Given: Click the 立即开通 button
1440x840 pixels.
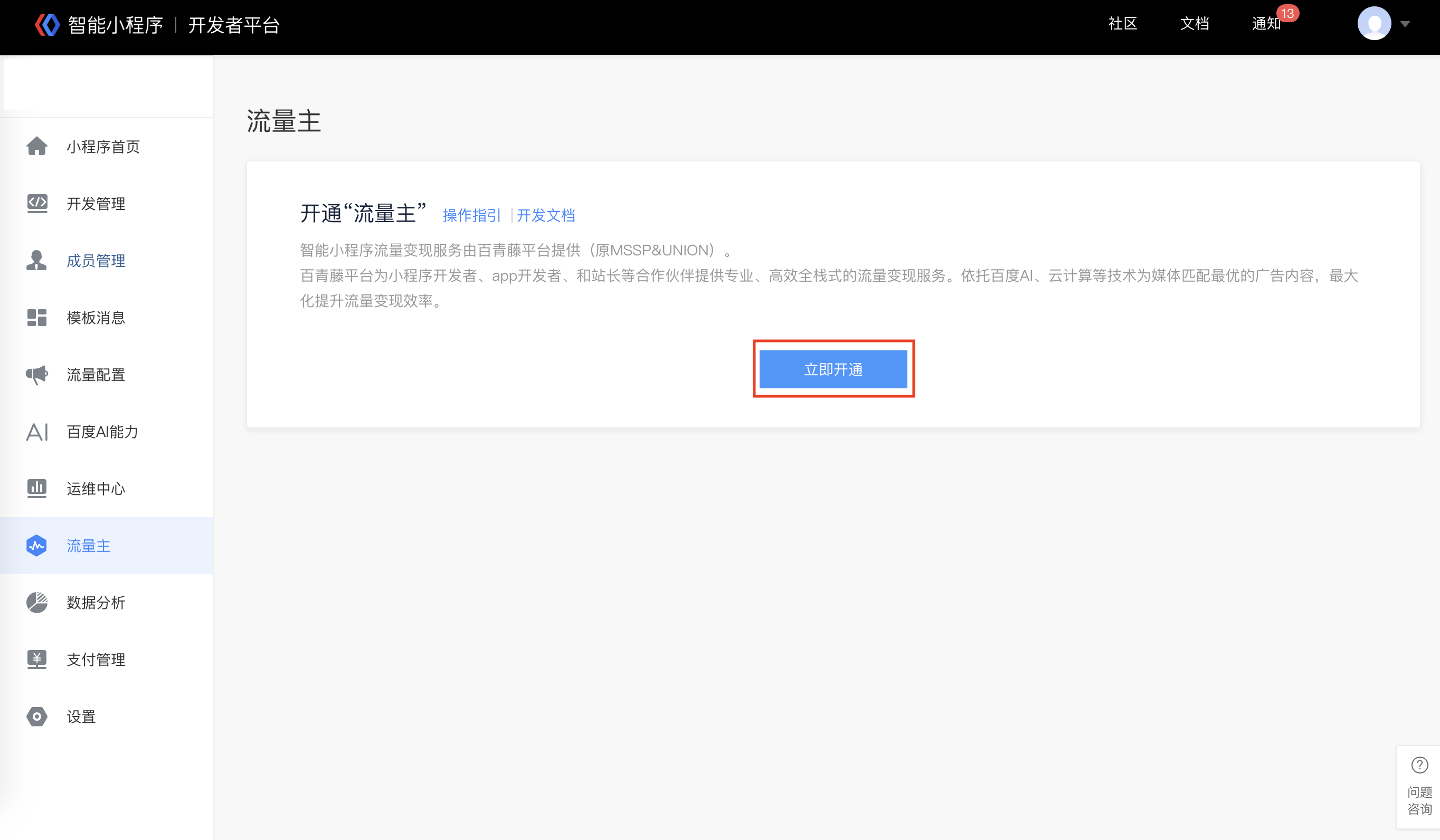Looking at the screenshot, I should (833, 369).
